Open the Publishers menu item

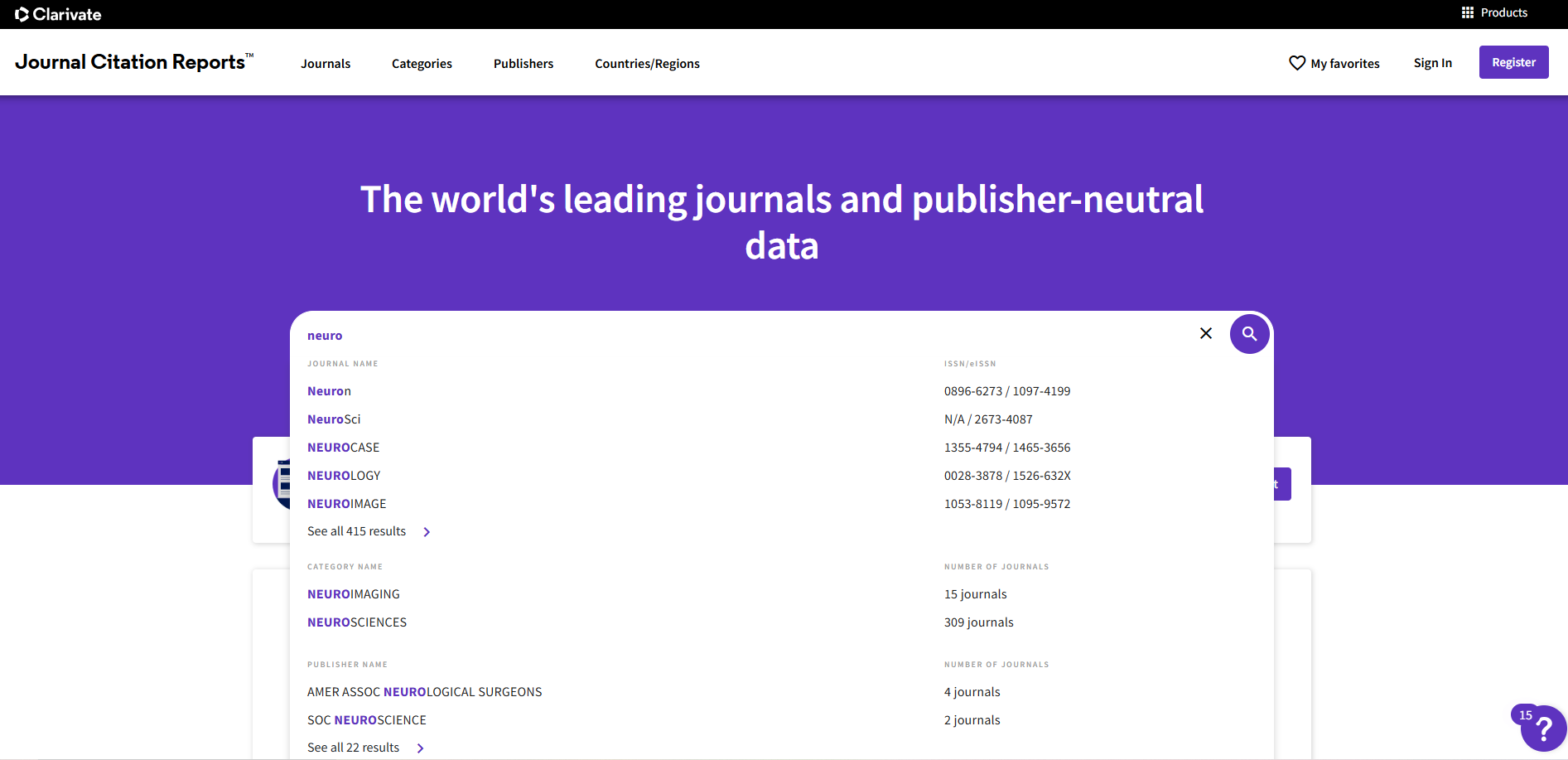point(523,64)
